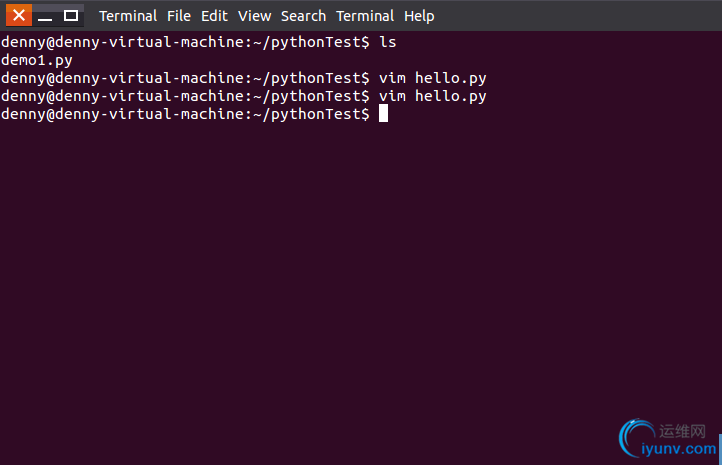Click the ls command text
The image size is (722, 465).
[388, 42]
